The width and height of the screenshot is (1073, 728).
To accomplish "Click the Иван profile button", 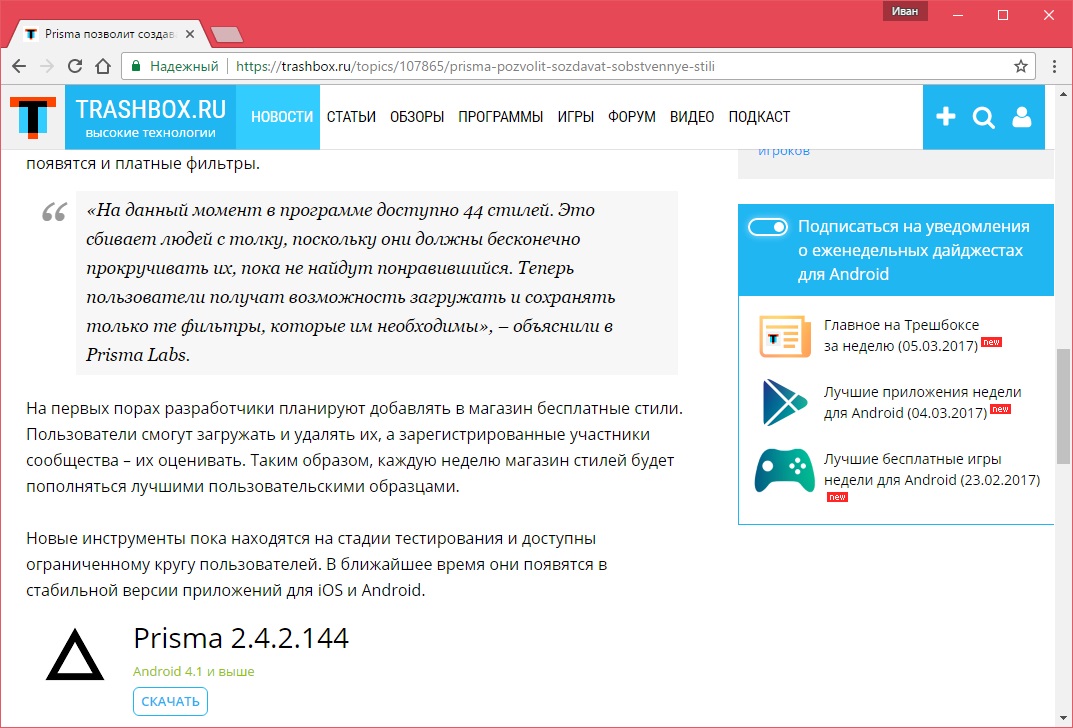I will click(905, 12).
